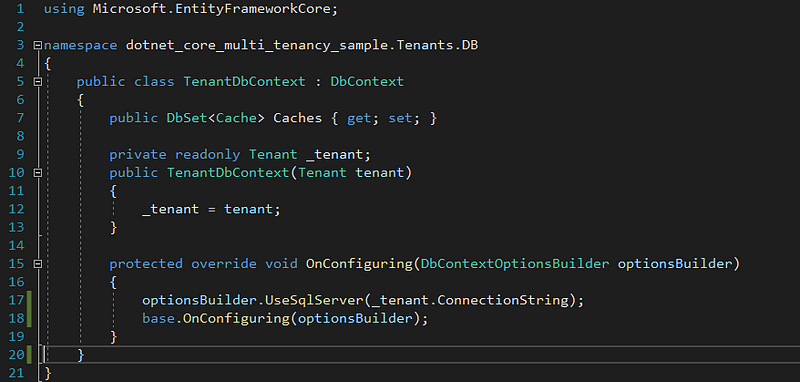Click the green change marker beside line 20
This screenshot has width=800, height=382.
coord(30,354)
